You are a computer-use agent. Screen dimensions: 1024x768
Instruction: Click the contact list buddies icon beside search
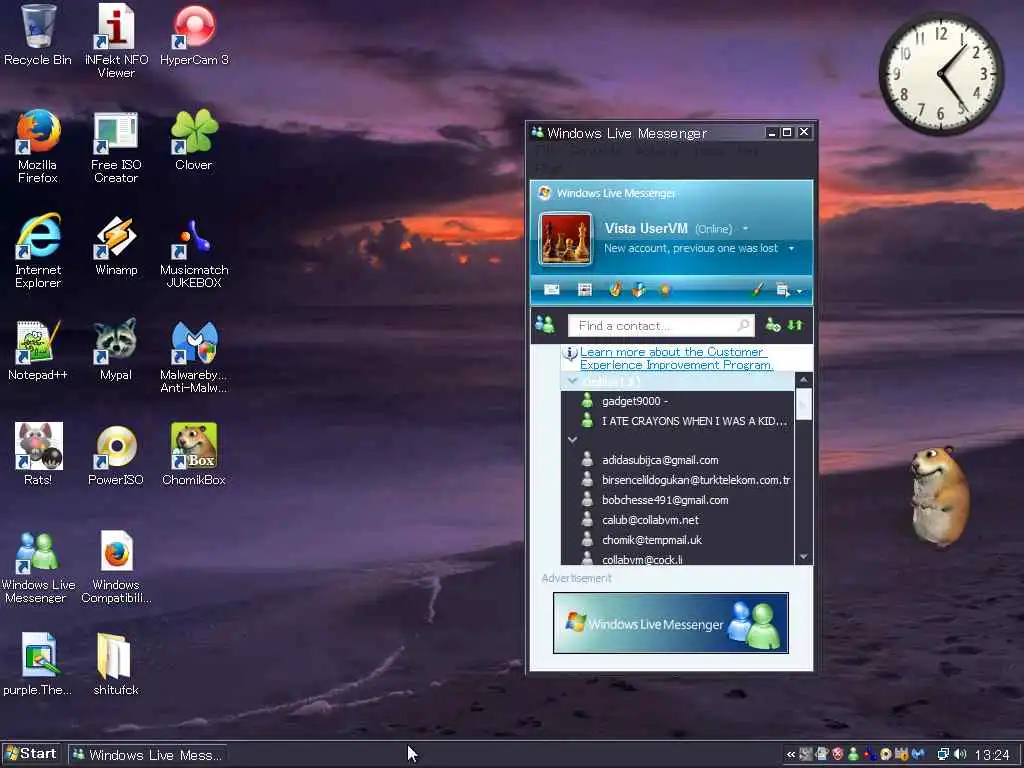pos(545,324)
